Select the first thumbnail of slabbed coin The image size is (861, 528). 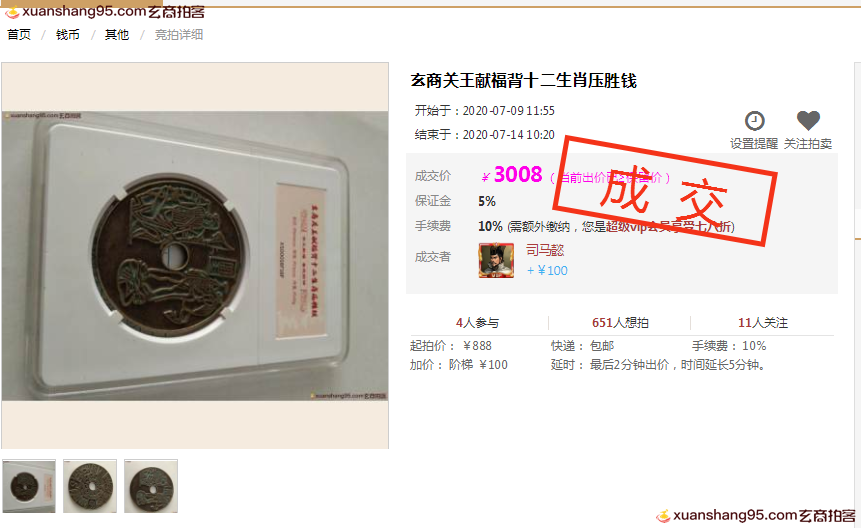[x=29, y=486]
